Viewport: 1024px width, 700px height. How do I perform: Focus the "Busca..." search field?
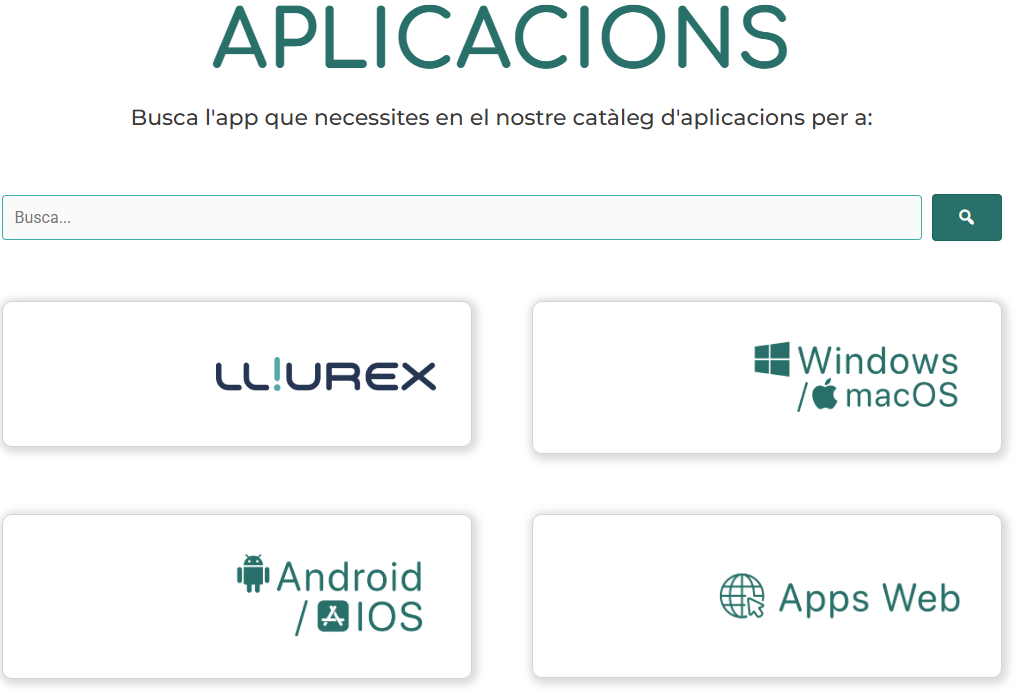[461, 217]
